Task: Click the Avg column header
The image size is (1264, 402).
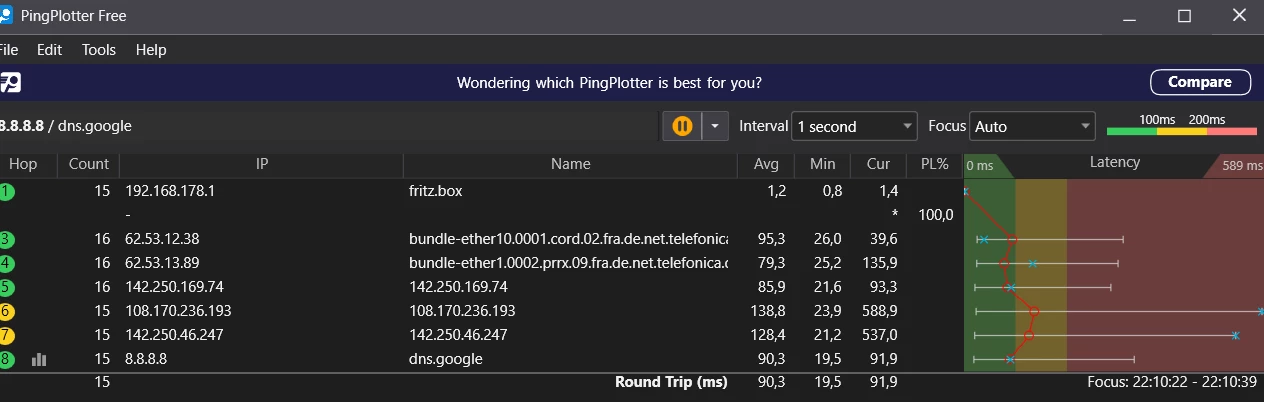Action: pos(765,164)
